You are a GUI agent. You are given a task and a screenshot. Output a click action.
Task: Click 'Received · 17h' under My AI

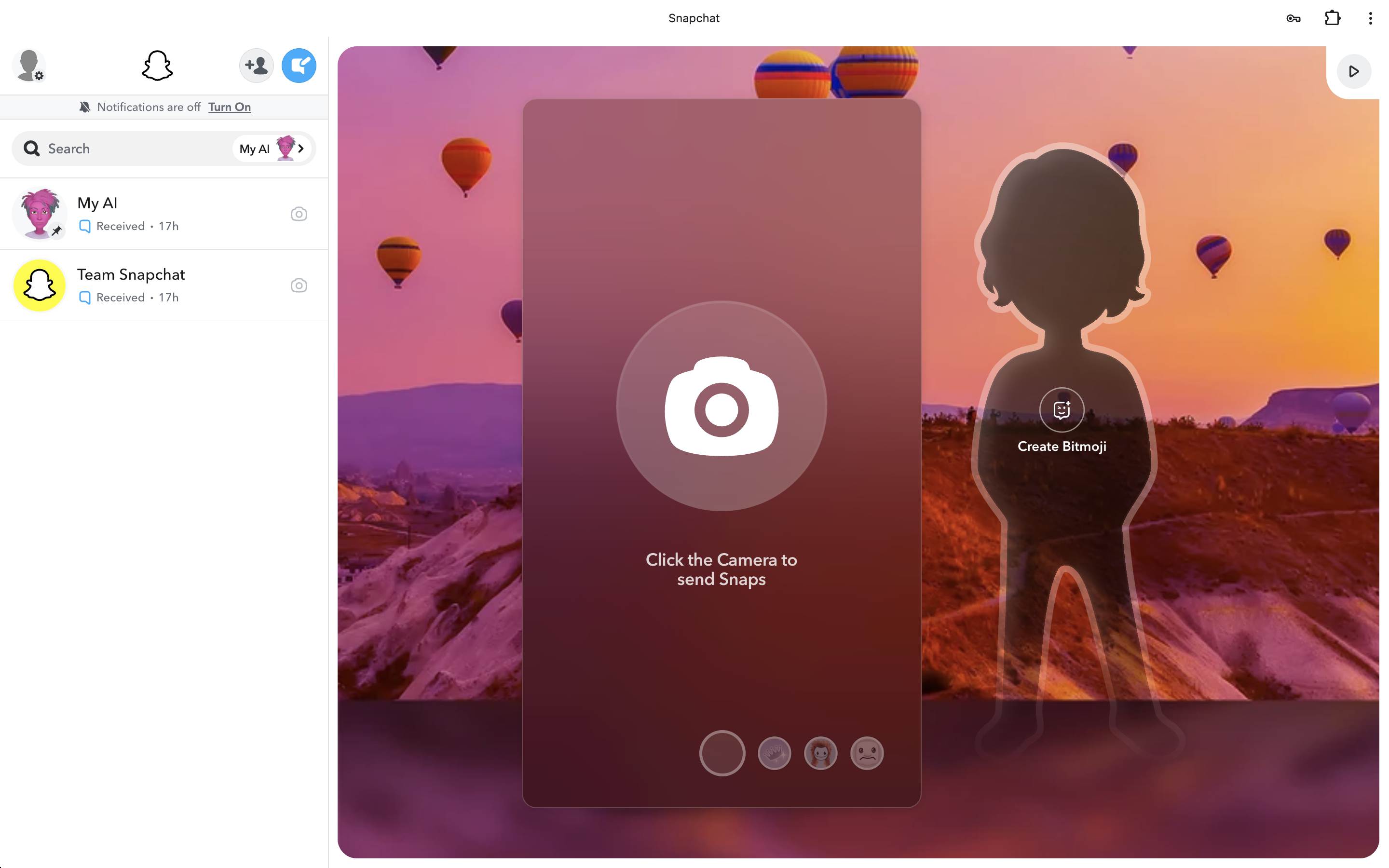tap(137, 226)
